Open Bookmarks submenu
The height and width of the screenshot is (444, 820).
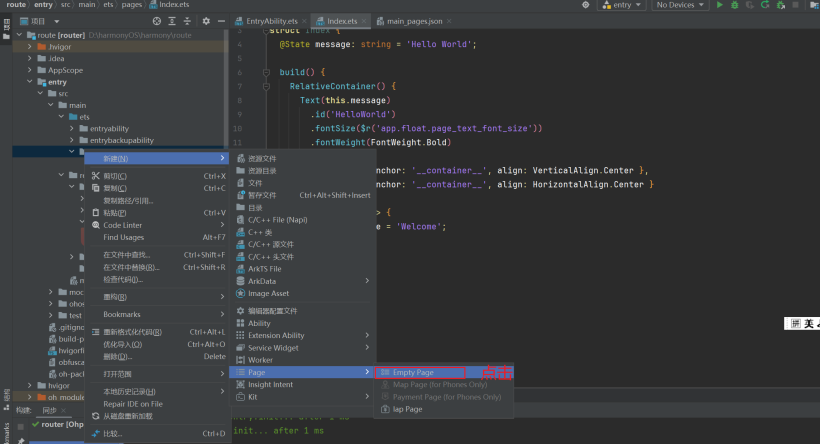[157, 314]
